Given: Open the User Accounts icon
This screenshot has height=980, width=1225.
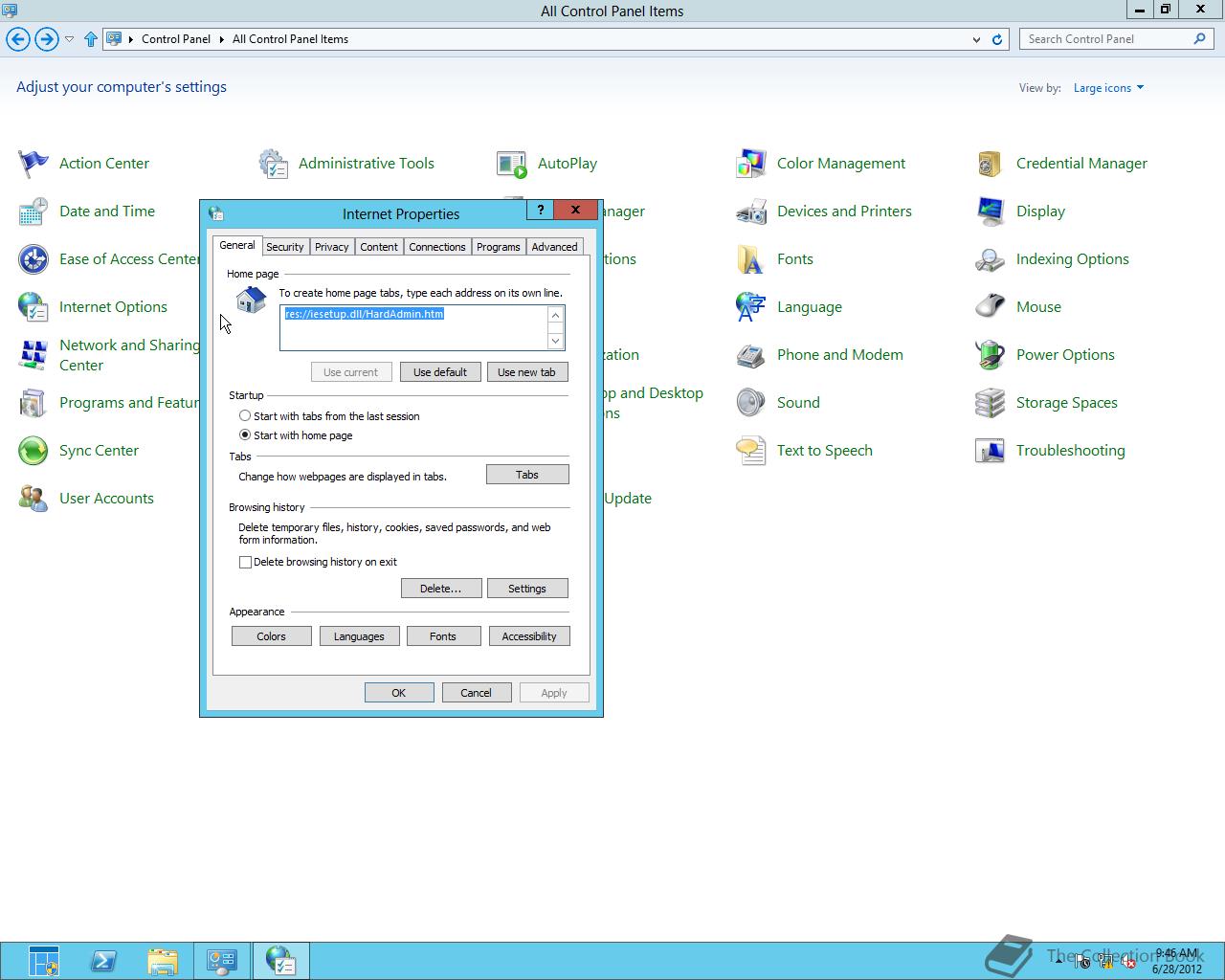Looking at the screenshot, I should (x=33, y=499).
